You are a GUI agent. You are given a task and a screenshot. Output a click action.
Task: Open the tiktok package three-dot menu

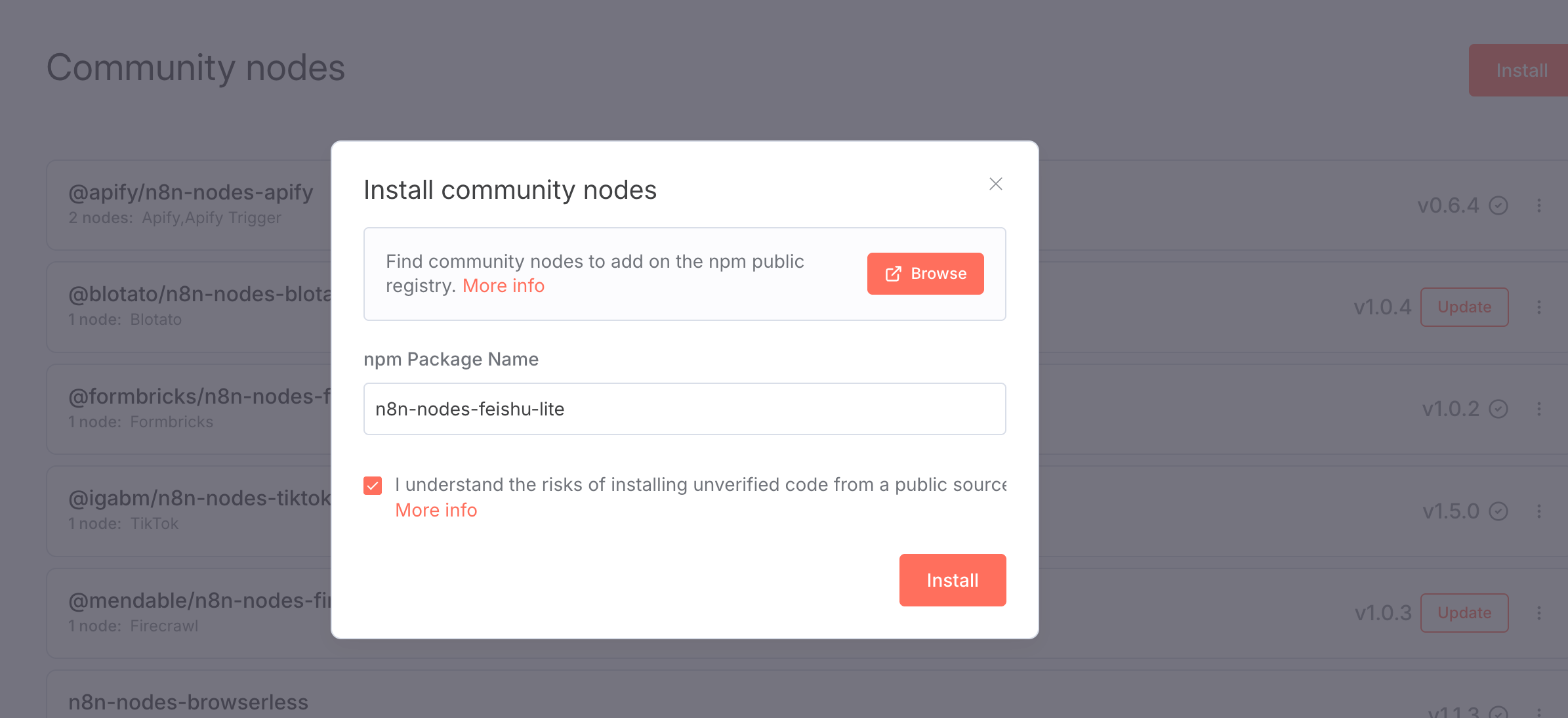1538,511
